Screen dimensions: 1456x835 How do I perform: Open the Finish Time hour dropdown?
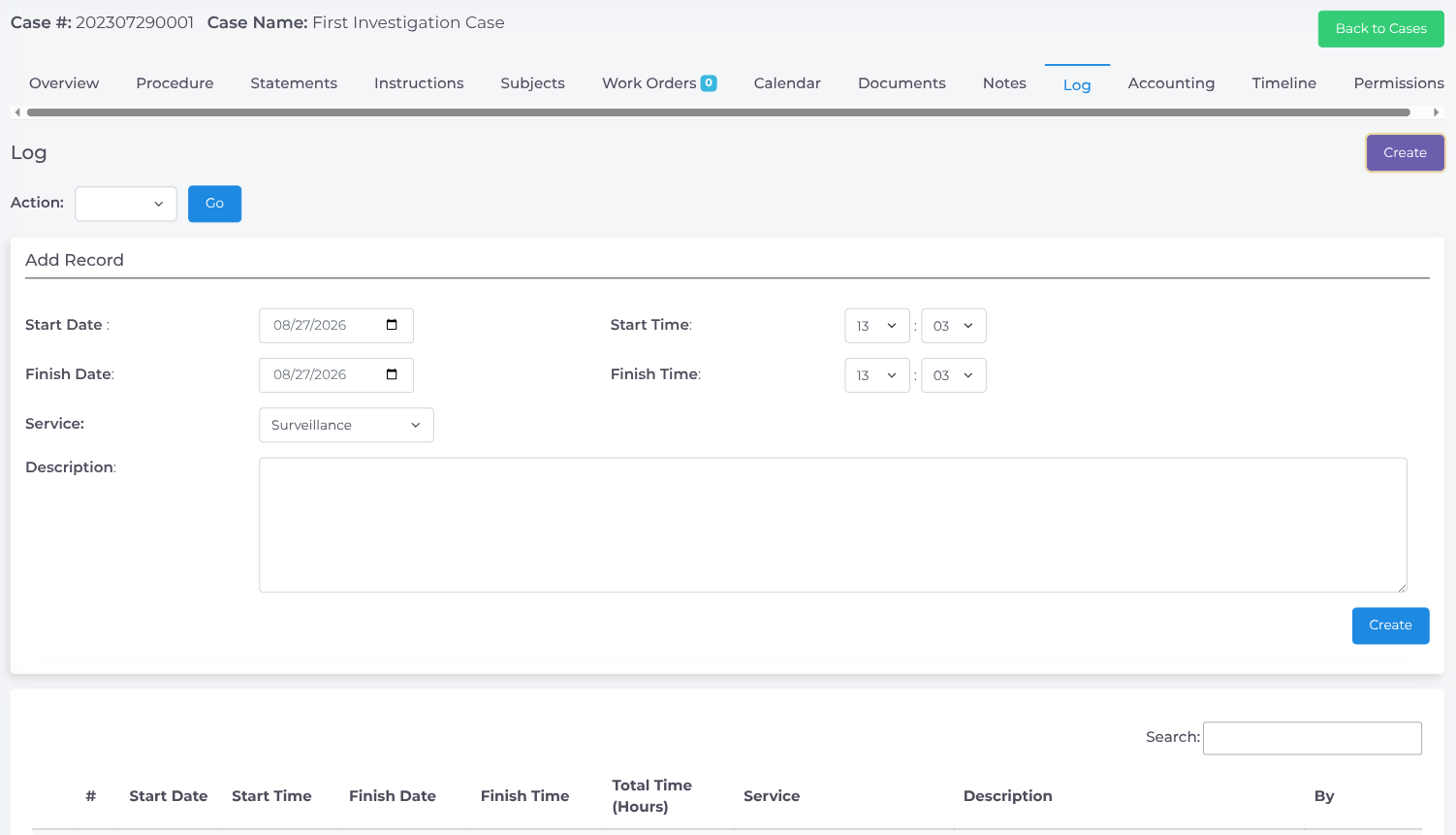pos(877,375)
